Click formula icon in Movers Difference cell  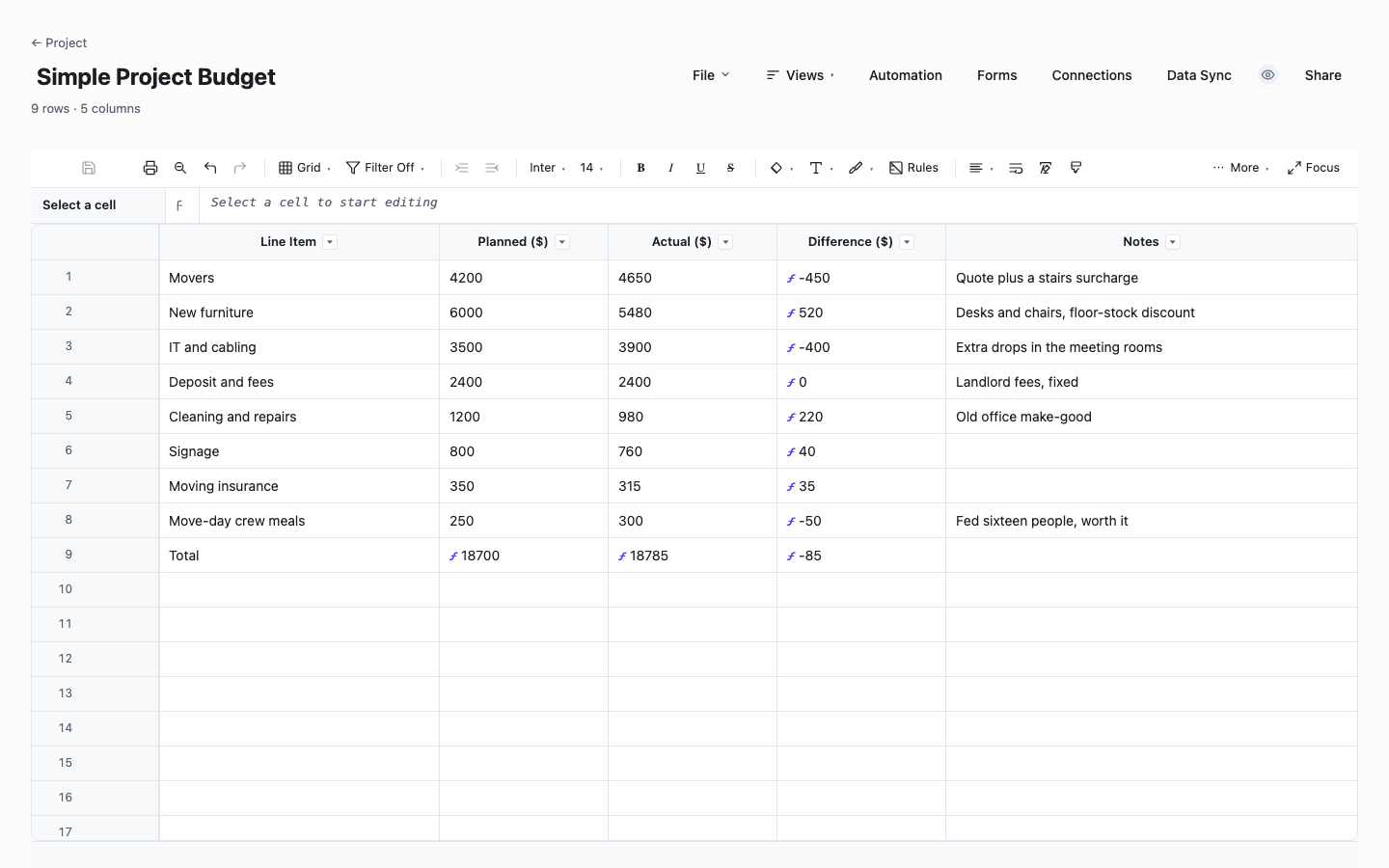click(791, 279)
